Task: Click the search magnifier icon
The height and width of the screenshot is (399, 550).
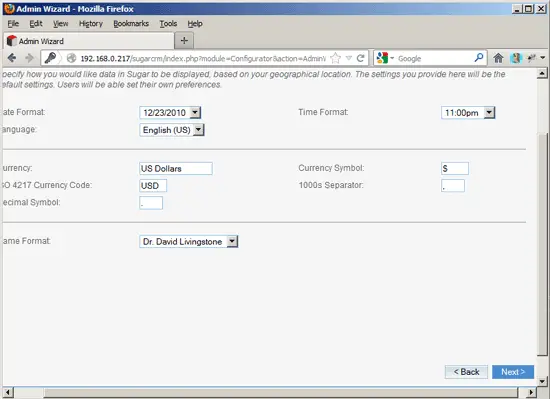Action: [x=479, y=58]
